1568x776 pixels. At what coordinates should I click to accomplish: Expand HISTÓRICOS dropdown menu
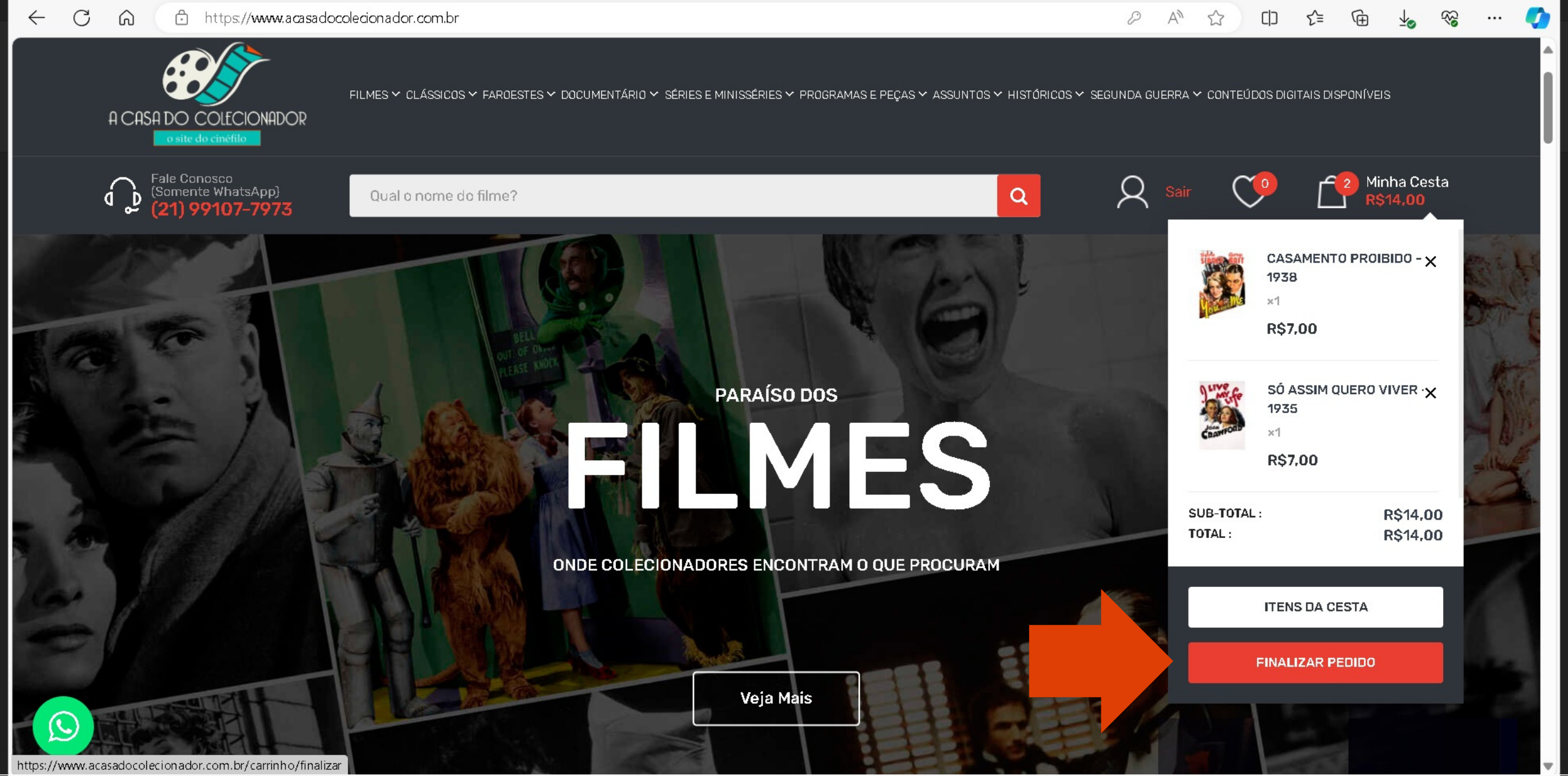(x=1045, y=95)
